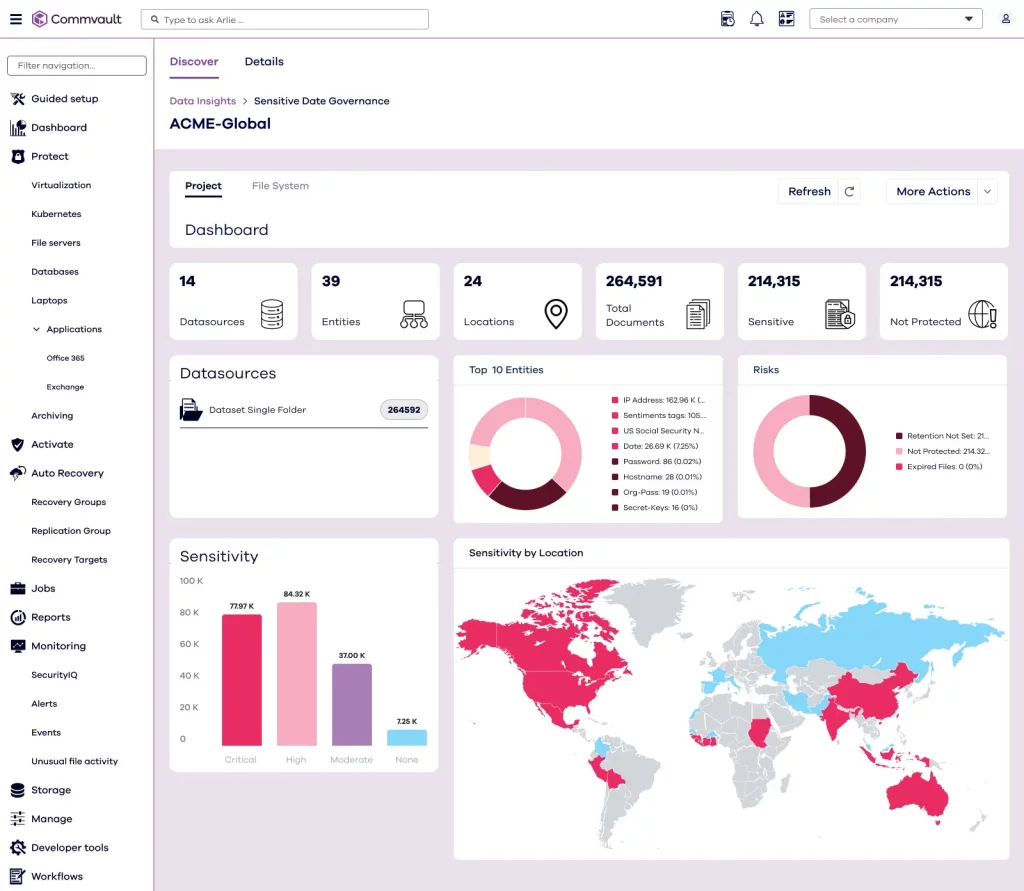Click the Entities network icon
The image size is (1024, 891).
[x=413, y=314]
